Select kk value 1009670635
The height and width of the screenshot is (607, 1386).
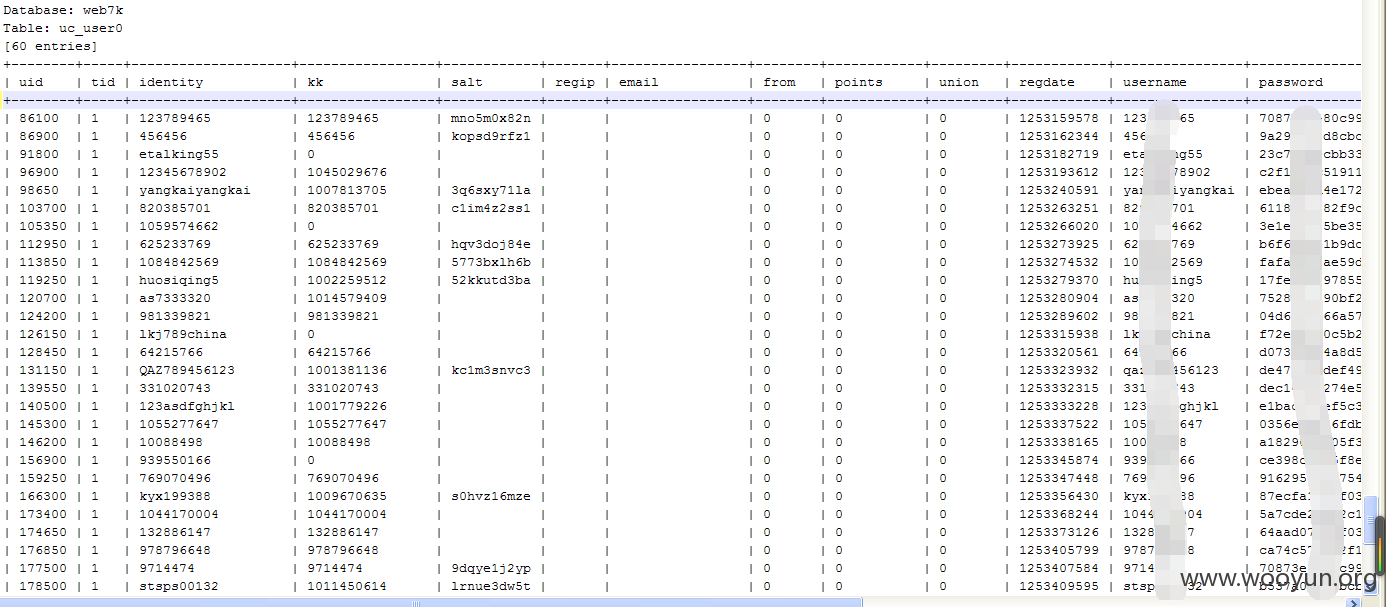click(x=347, y=496)
